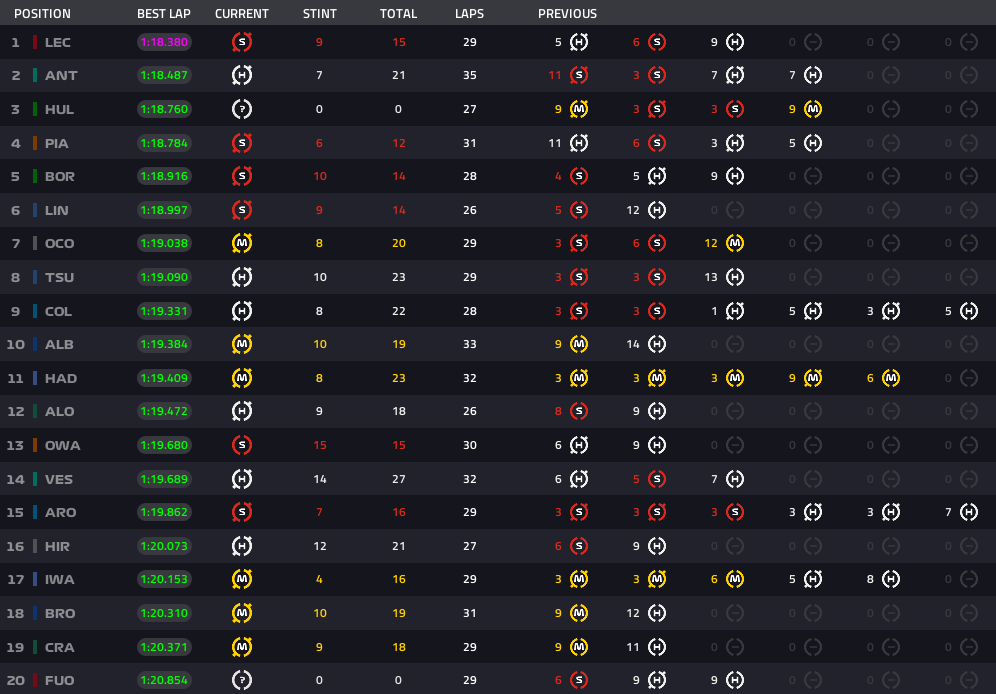
Task: Click the 1:20.854 lap time badge
Action: tap(163, 680)
